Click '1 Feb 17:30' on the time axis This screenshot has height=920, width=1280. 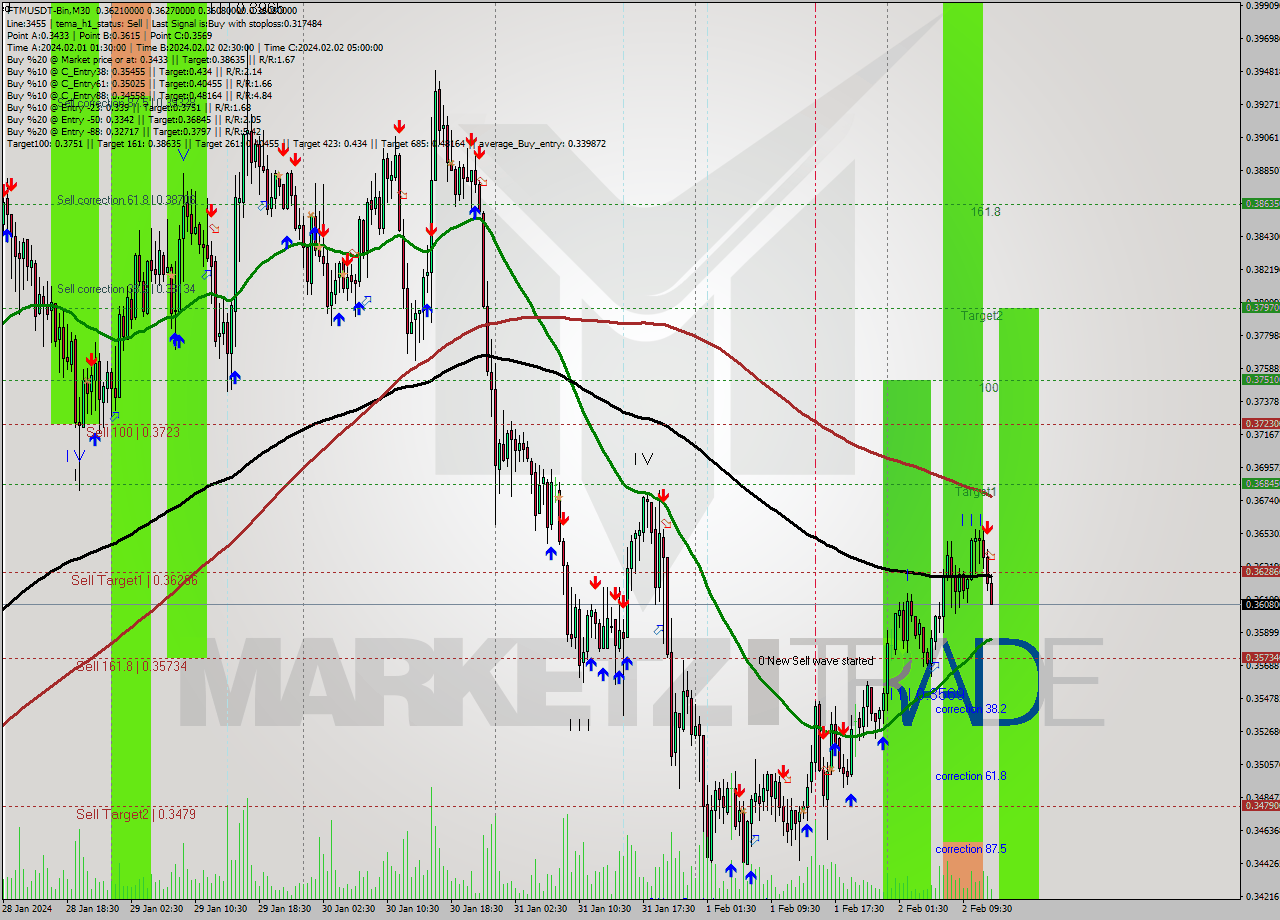coord(858,909)
